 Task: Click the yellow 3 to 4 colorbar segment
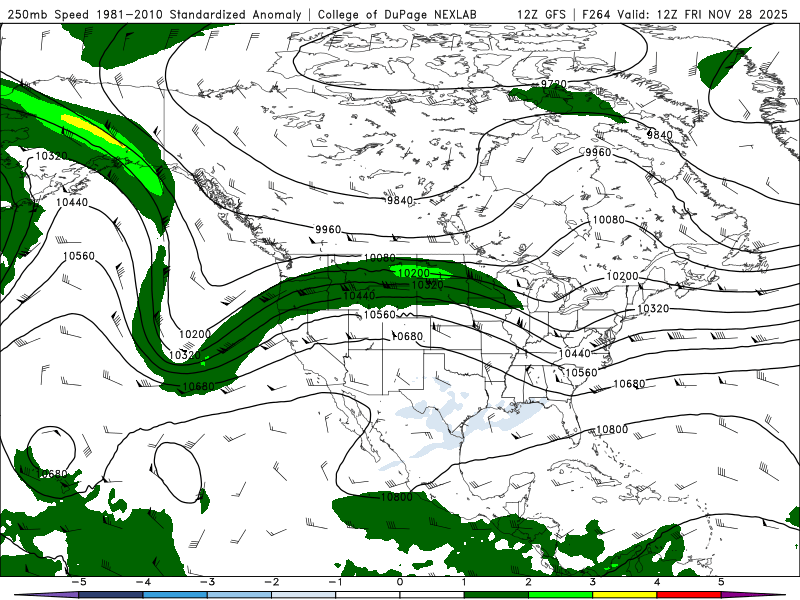coord(624,595)
